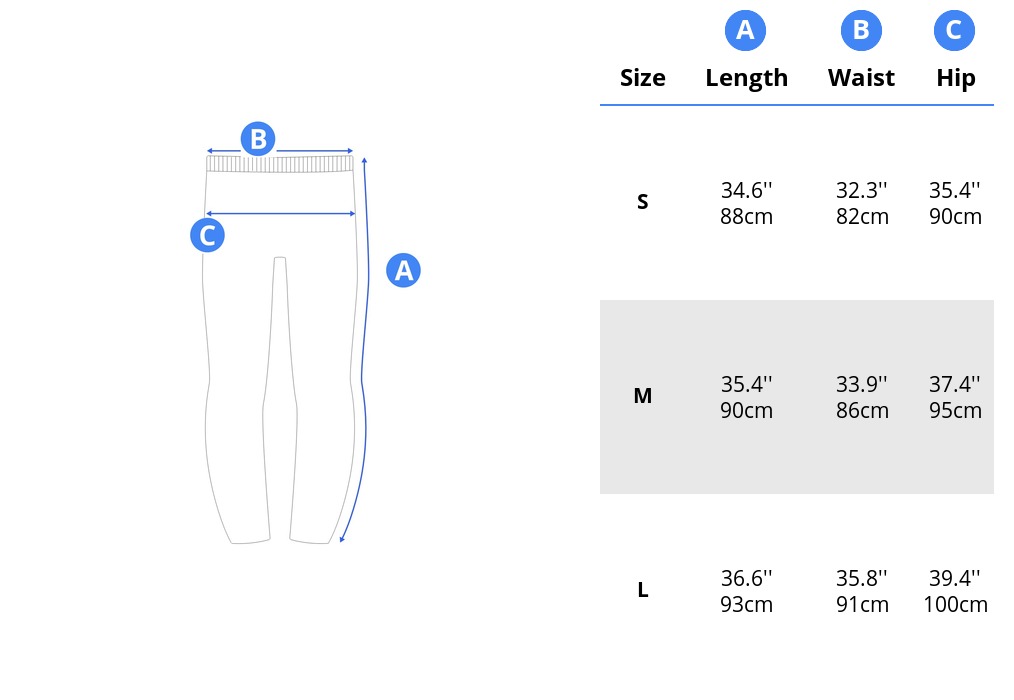Click the Hip column header

coord(955,78)
